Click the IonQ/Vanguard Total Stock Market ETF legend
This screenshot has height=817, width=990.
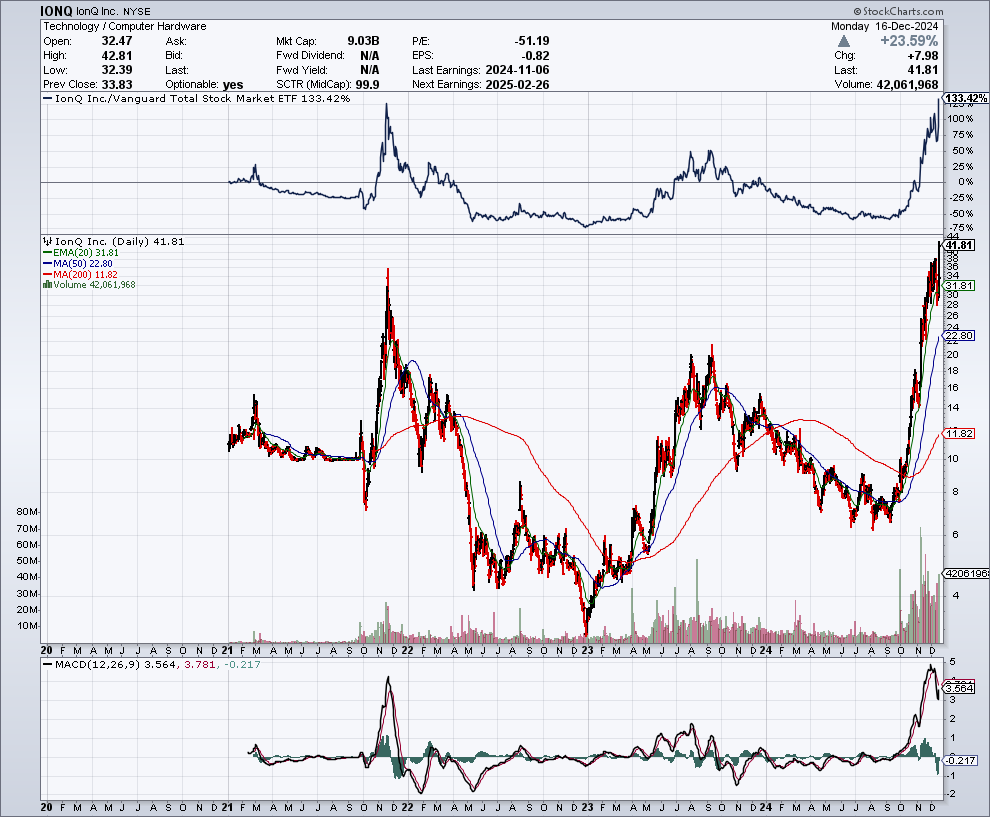(x=197, y=98)
